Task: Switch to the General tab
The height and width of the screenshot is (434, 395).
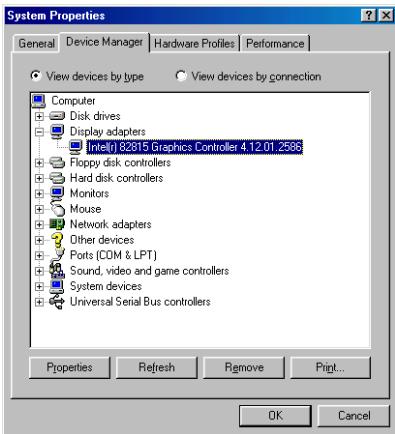Action: coord(36,43)
